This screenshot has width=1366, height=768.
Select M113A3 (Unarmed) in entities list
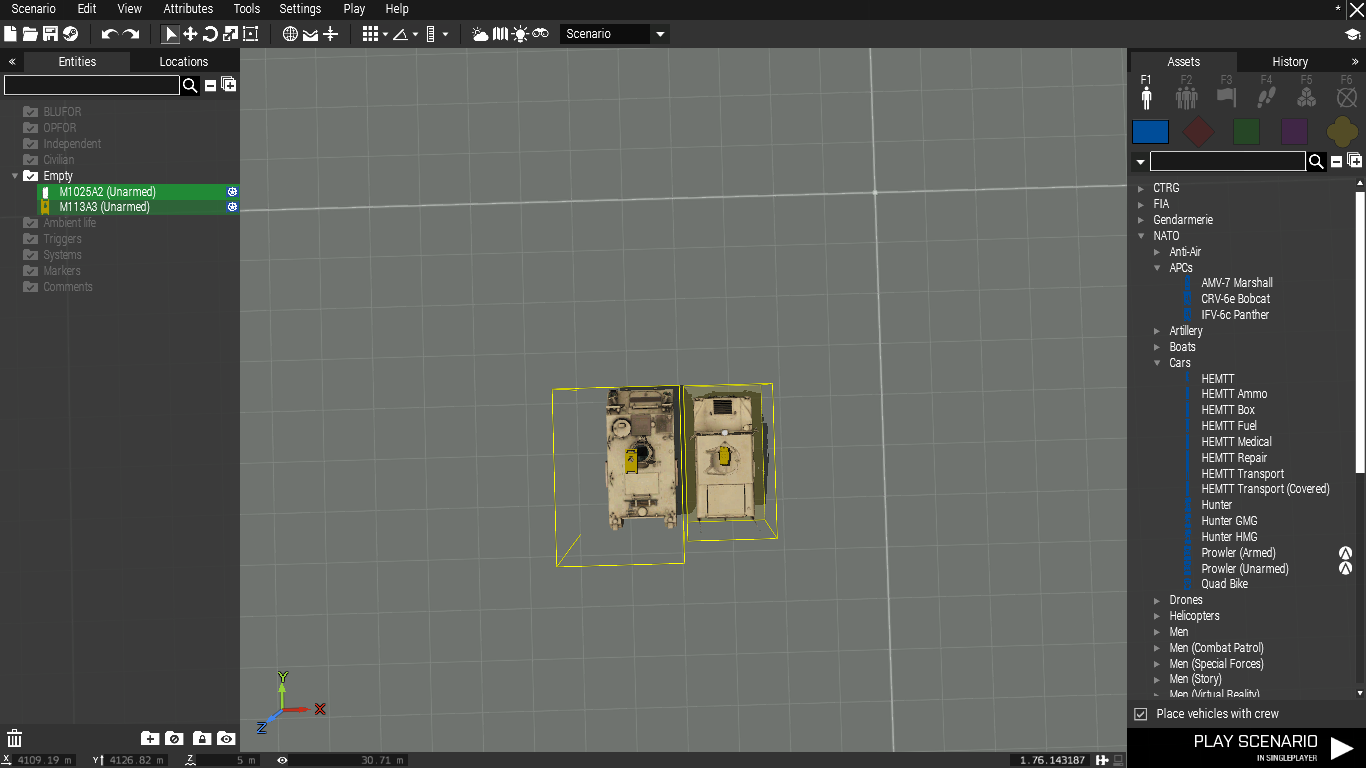(104, 207)
